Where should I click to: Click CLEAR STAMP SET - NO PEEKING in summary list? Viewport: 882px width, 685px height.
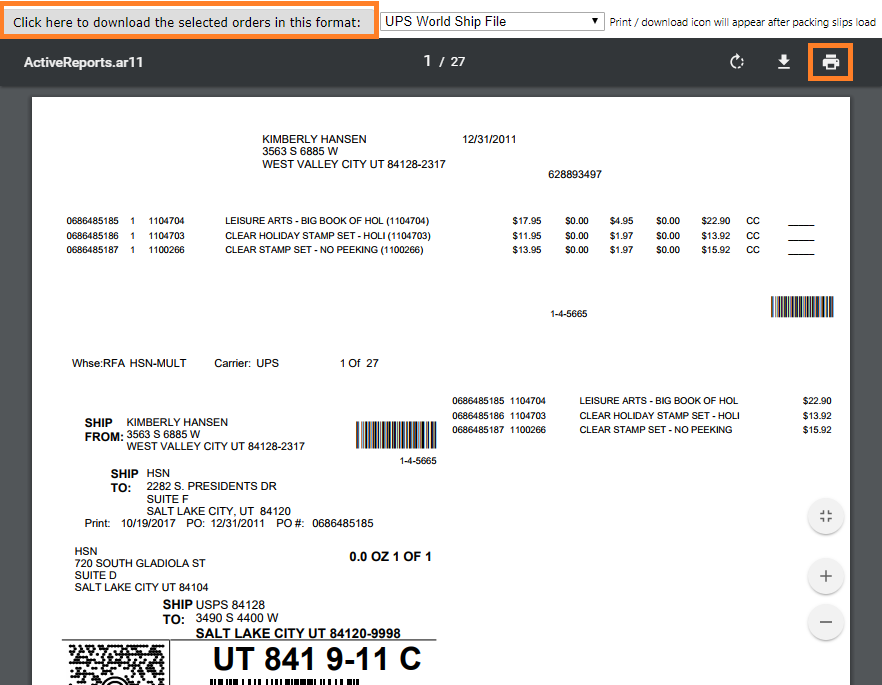[x=656, y=430]
